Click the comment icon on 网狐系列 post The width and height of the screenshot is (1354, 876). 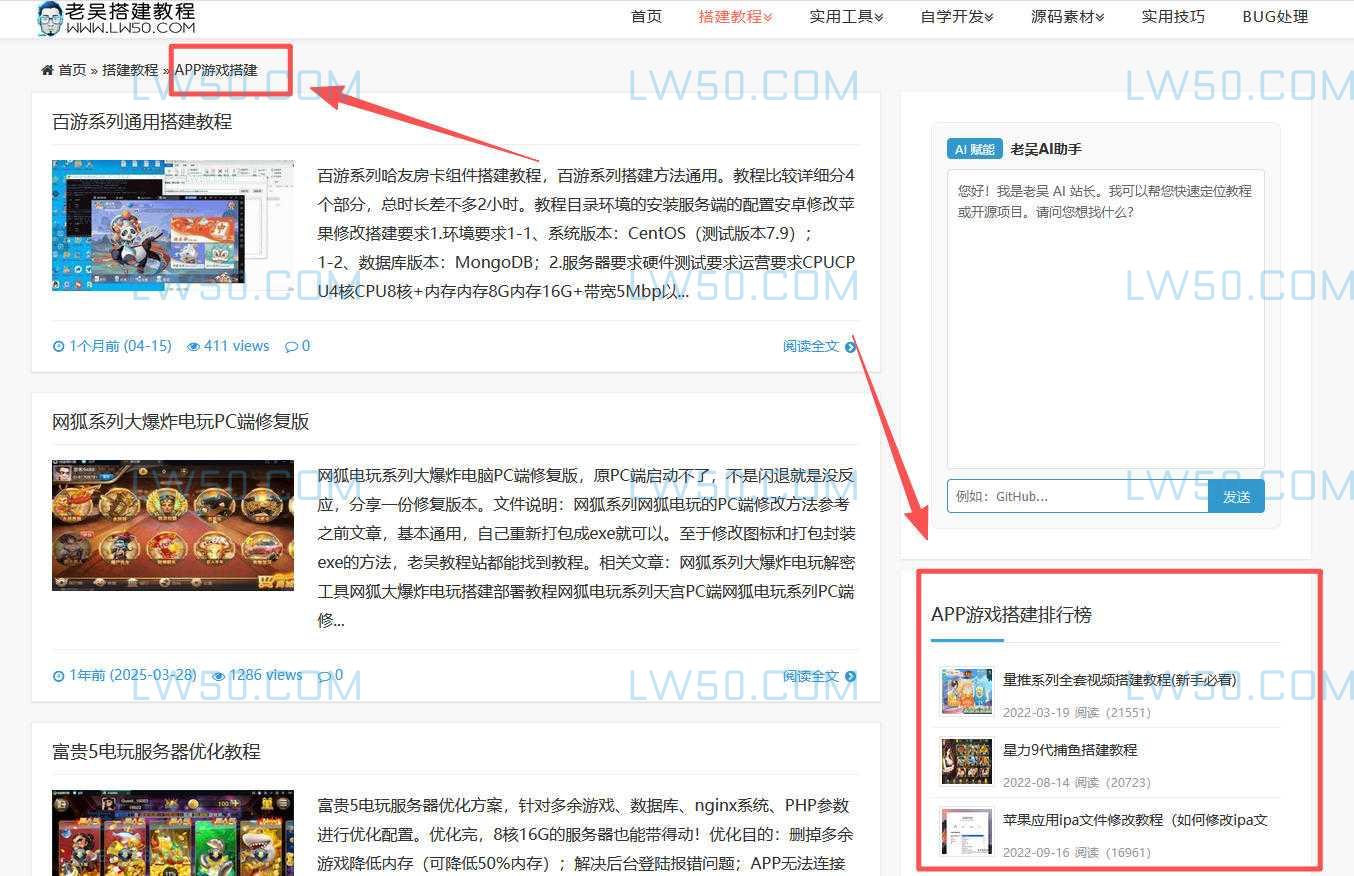[324, 676]
